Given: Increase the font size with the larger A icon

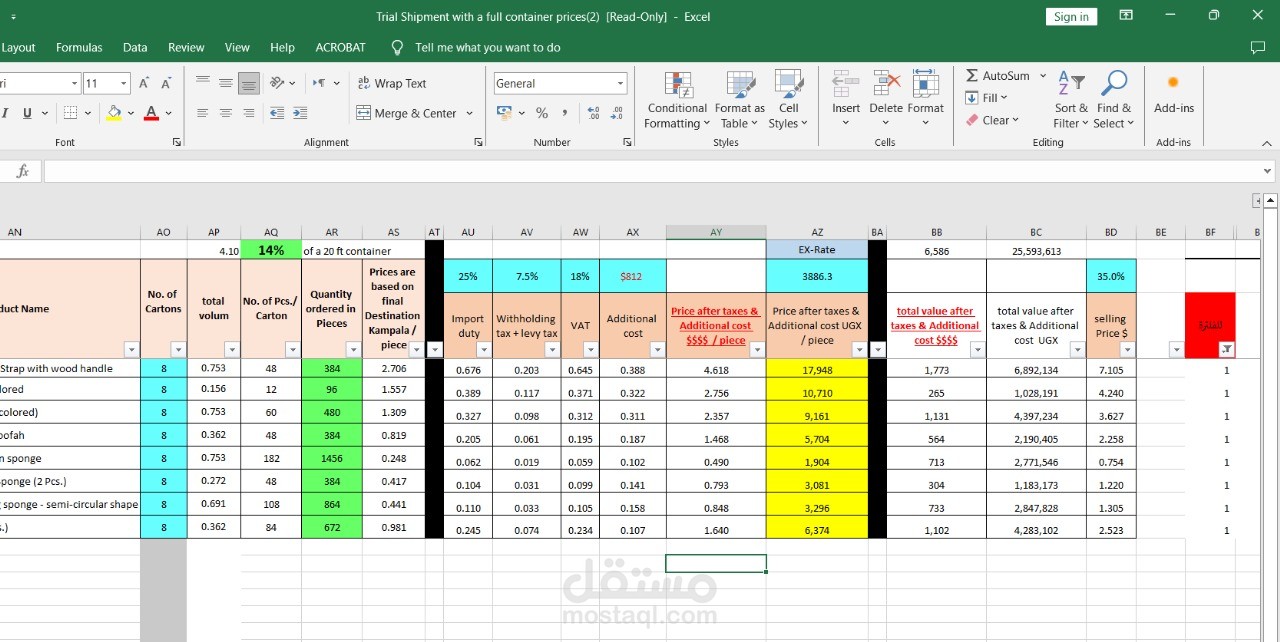Looking at the screenshot, I should coord(144,84).
